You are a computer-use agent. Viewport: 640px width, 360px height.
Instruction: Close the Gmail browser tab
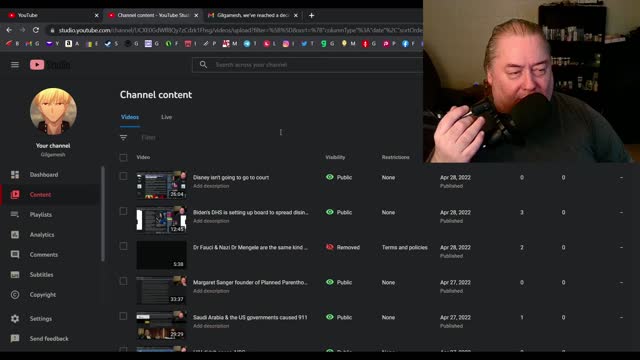(296, 16)
